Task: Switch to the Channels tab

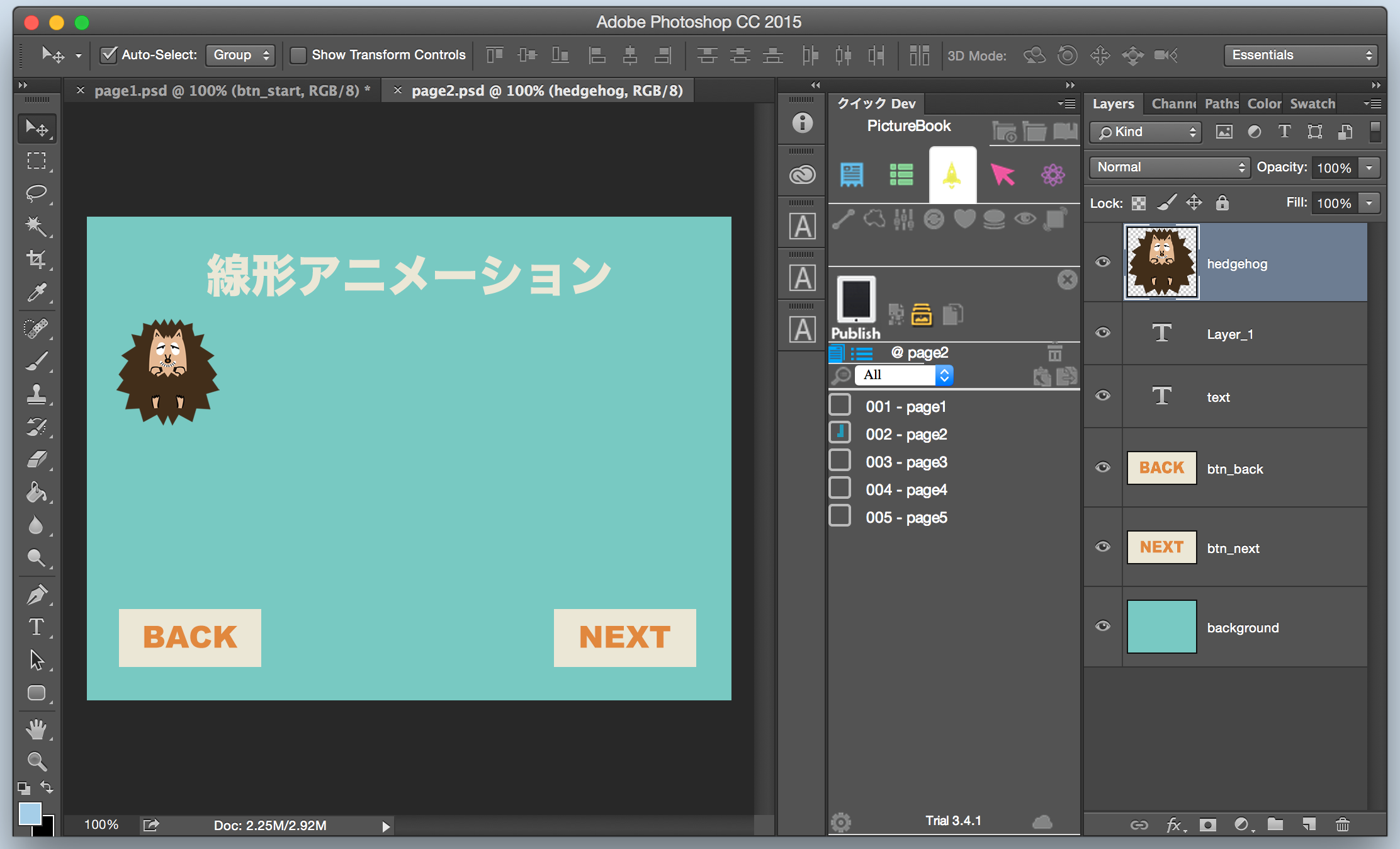Action: pyautogui.click(x=1173, y=104)
